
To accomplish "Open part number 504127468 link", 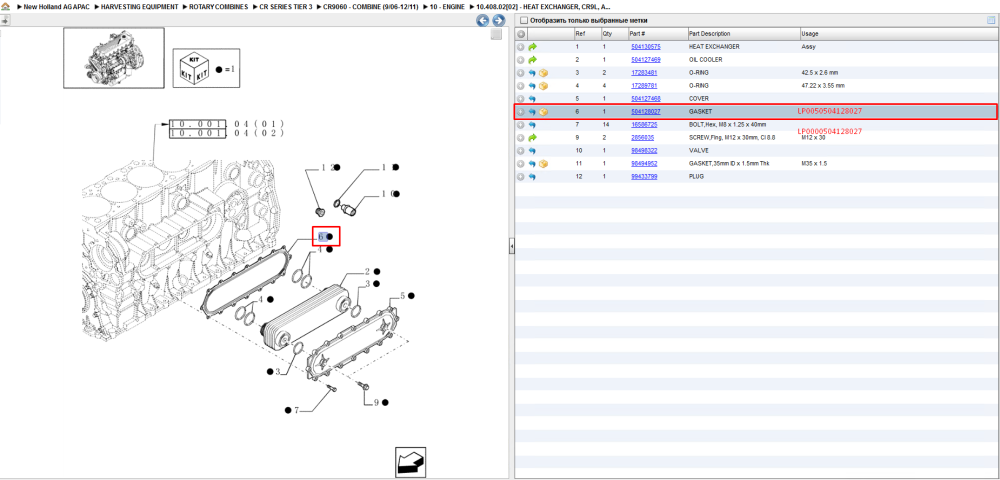I will 645,99.
